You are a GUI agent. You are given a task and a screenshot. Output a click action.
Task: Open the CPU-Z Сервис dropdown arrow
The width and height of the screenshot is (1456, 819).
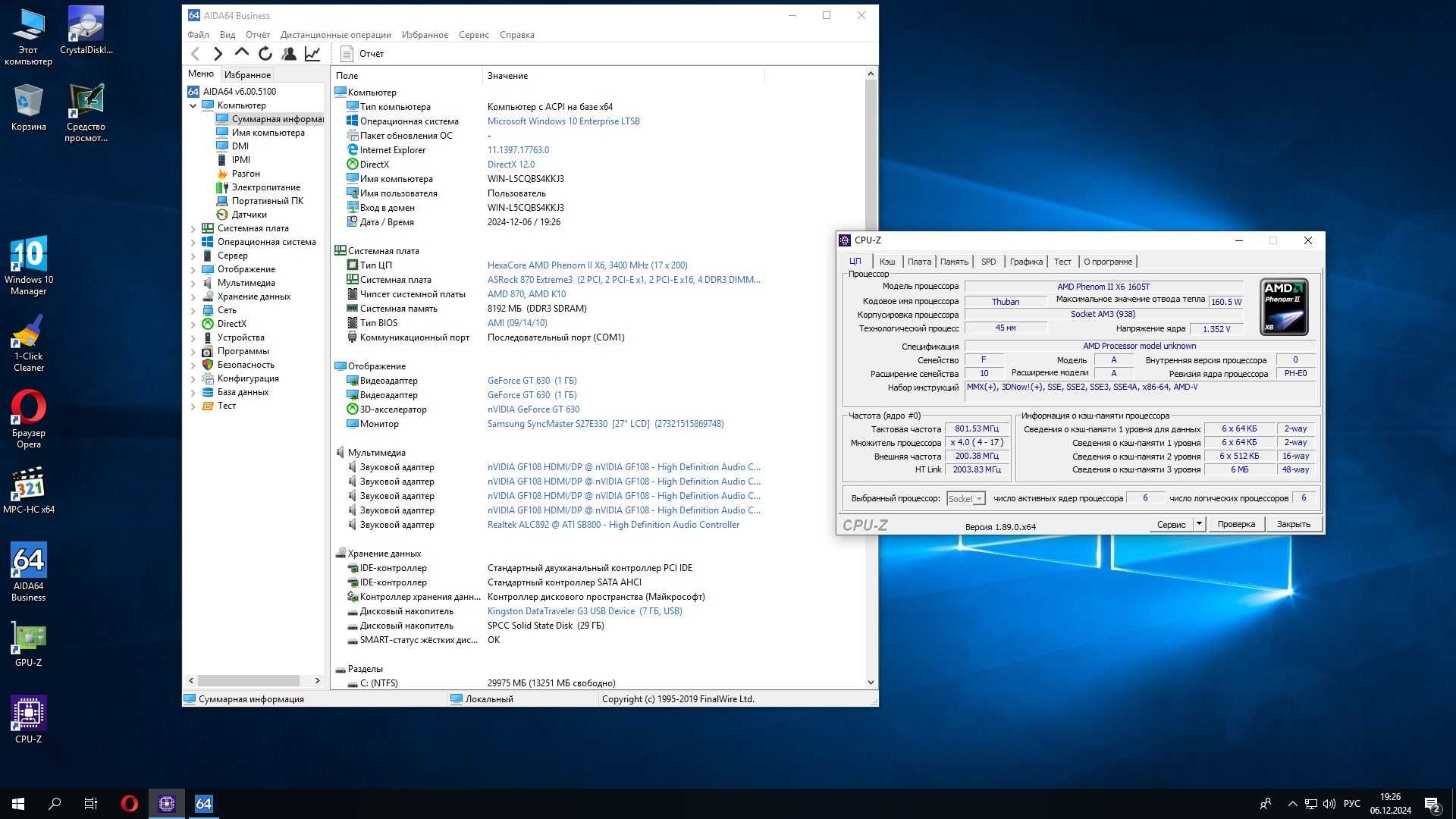(x=1199, y=524)
